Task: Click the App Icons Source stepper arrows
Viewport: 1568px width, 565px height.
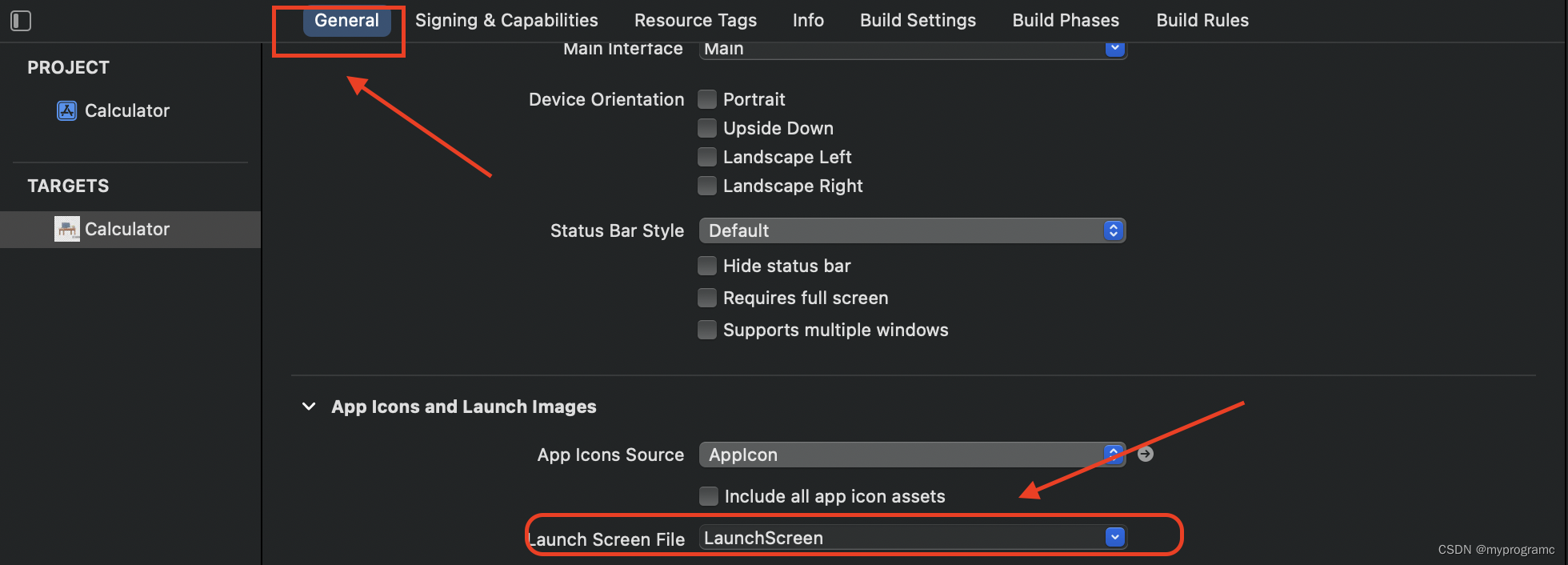Action: [x=1112, y=454]
